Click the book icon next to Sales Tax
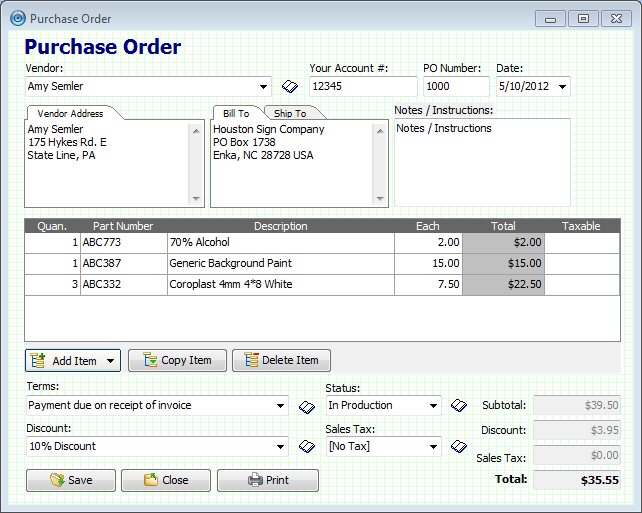 coord(459,447)
